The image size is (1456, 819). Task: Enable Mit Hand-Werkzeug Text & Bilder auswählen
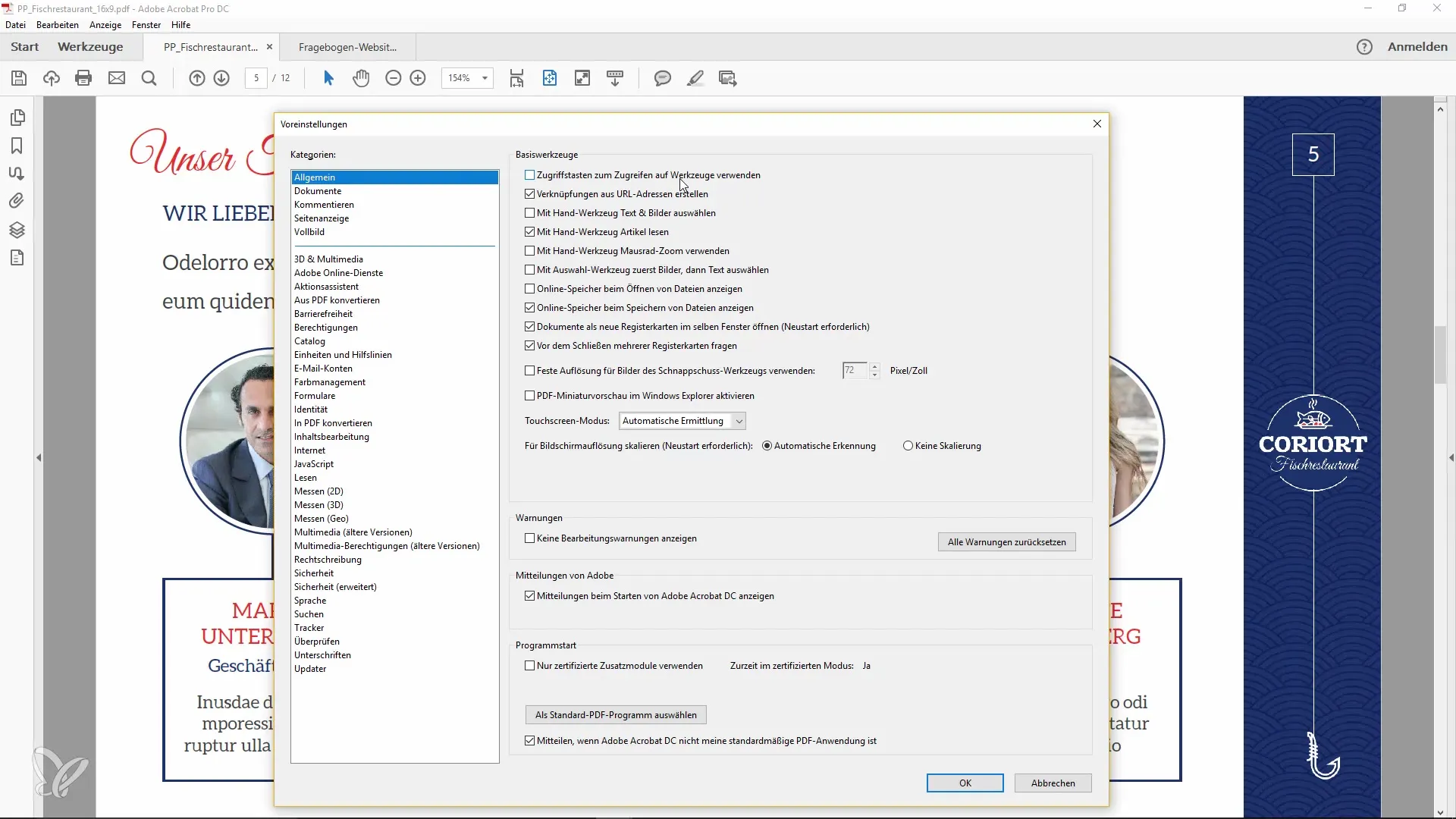529,213
